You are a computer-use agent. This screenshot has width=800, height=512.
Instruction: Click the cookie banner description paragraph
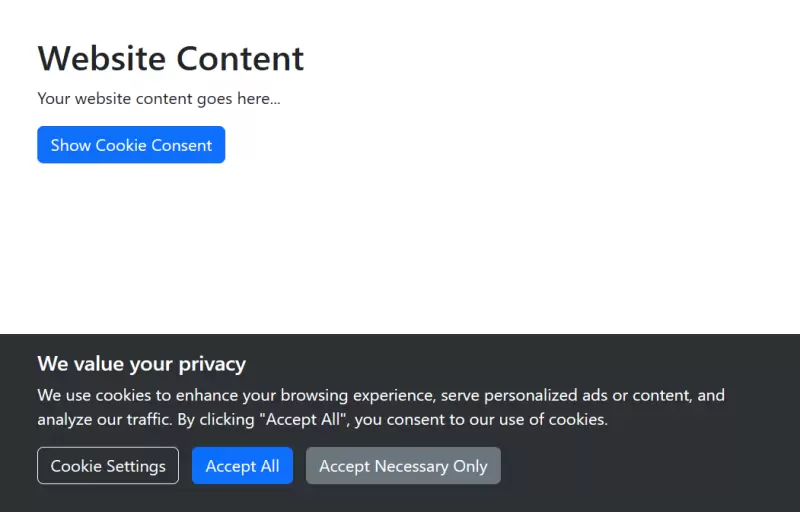click(x=380, y=407)
